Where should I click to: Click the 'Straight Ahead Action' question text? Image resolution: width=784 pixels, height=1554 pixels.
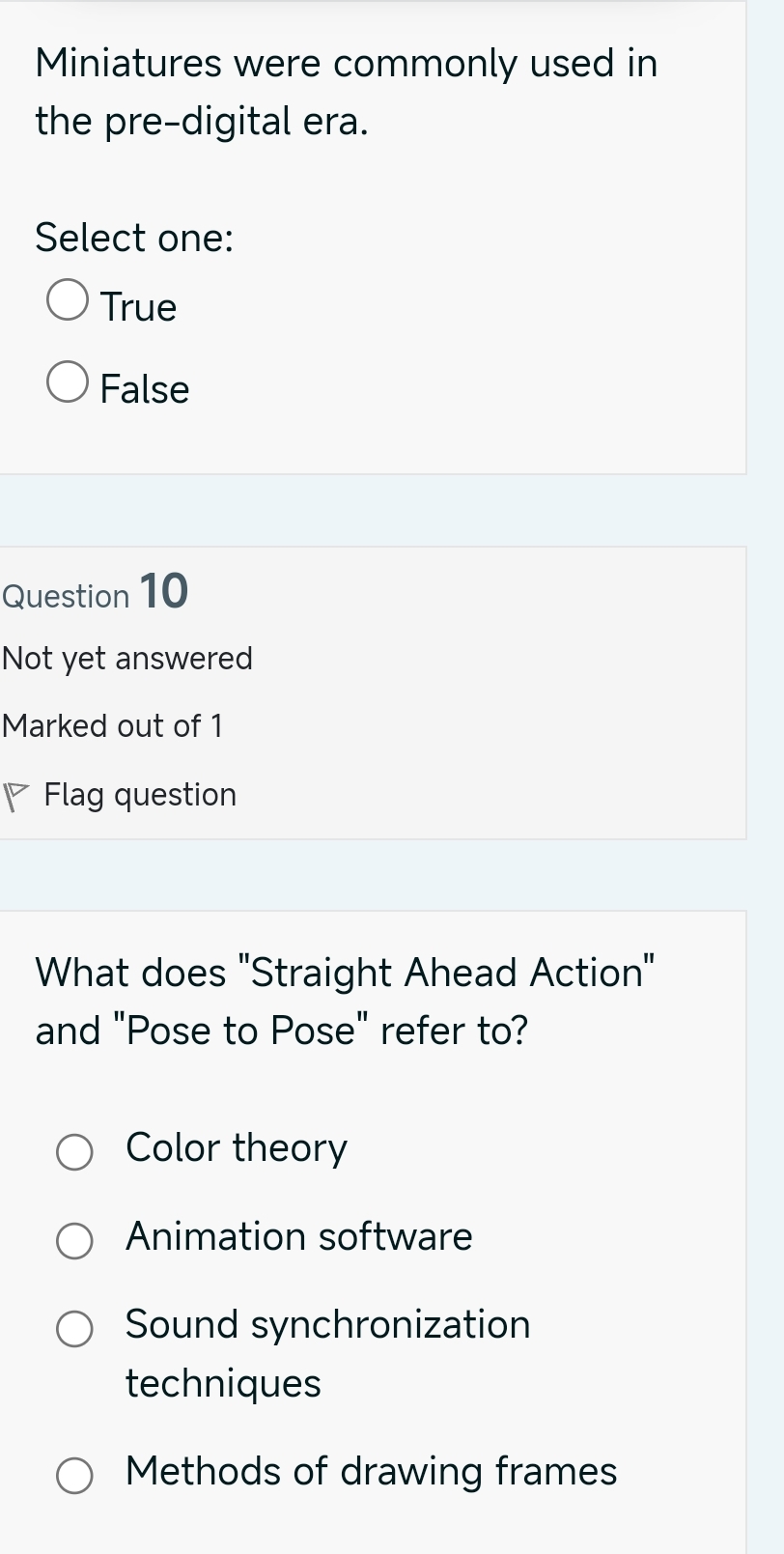tap(345, 1001)
